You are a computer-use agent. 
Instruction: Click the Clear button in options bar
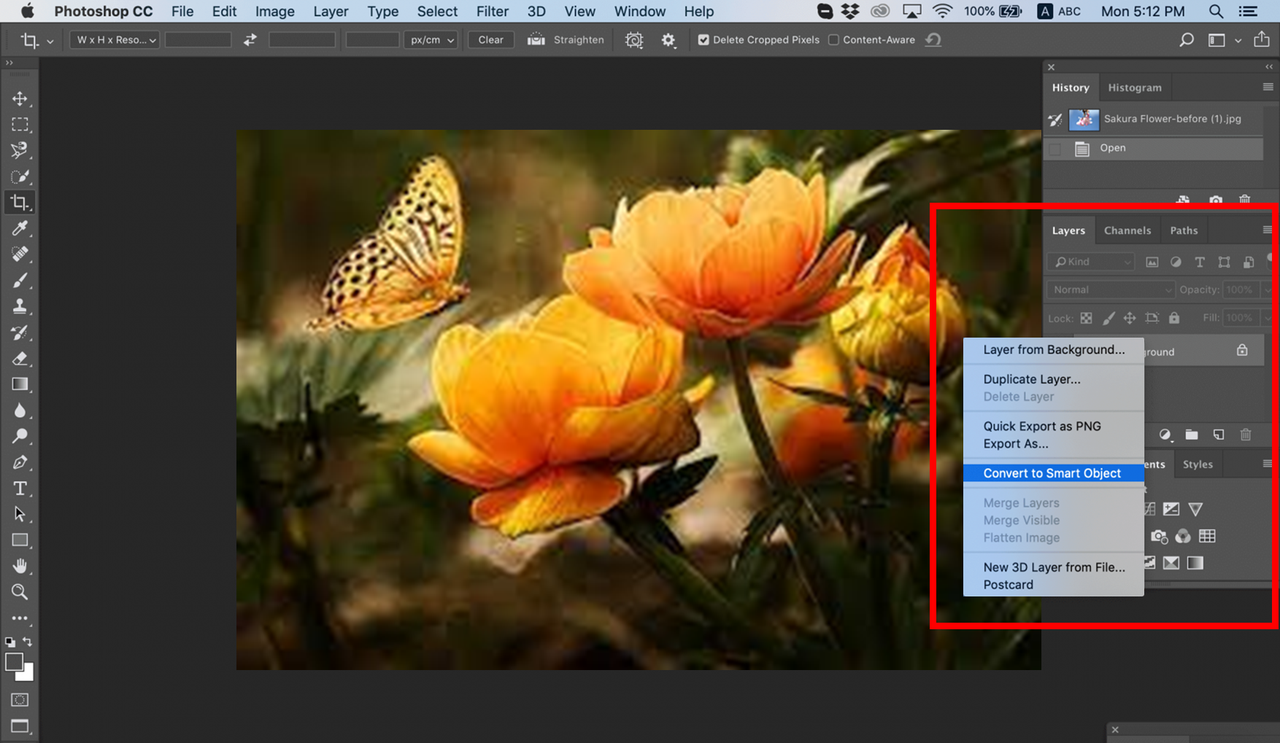point(490,39)
